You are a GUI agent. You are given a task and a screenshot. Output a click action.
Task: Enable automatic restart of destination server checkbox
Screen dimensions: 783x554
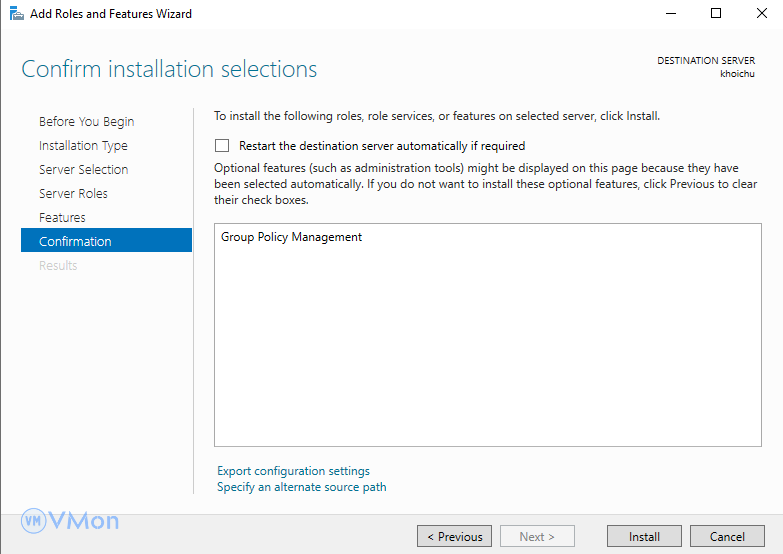(x=222, y=146)
